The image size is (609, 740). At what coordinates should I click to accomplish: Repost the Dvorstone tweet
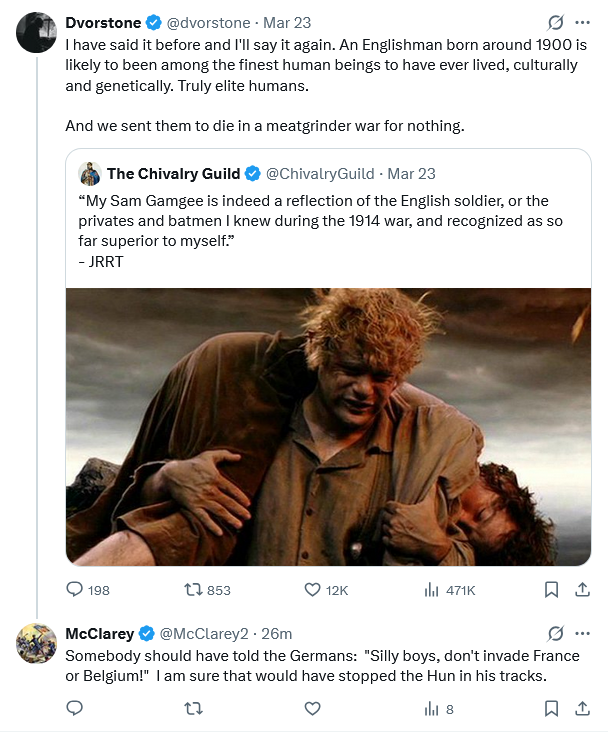point(194,590)
